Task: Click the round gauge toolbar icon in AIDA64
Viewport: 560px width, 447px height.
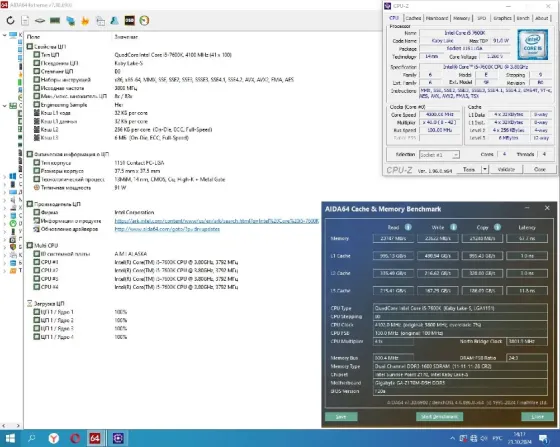Action: (144, 21)
